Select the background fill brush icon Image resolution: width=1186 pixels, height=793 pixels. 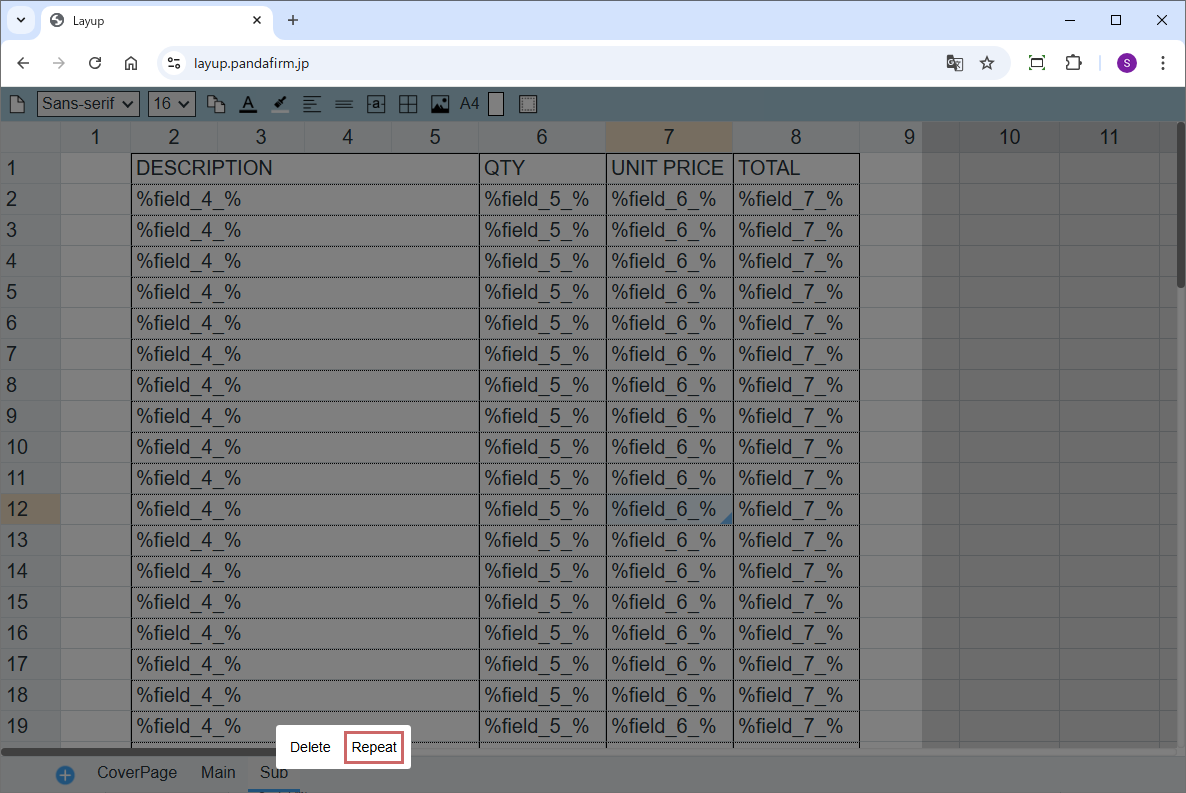280,104
